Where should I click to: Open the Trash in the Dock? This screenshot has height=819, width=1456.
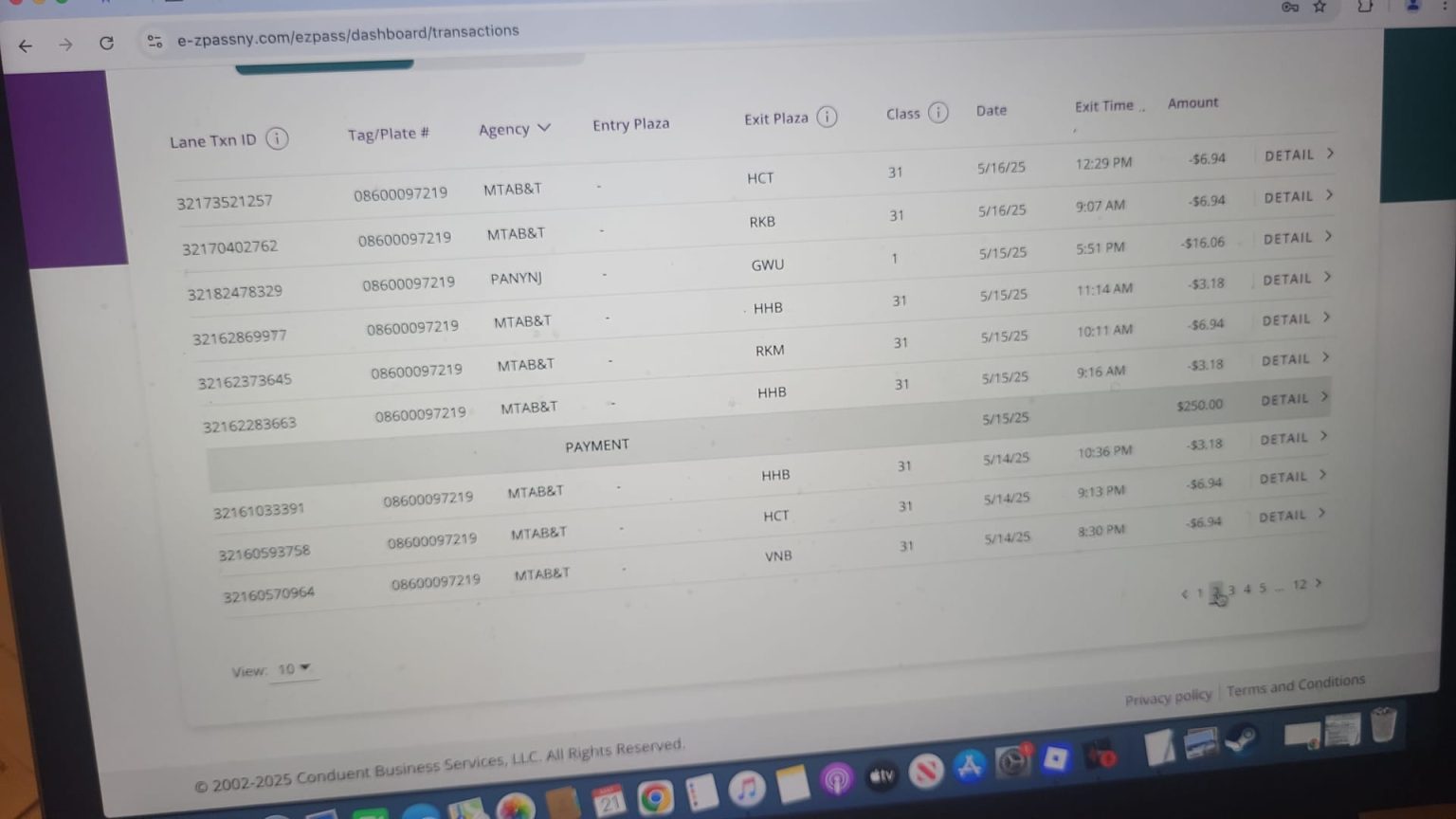click(1384, 724)
